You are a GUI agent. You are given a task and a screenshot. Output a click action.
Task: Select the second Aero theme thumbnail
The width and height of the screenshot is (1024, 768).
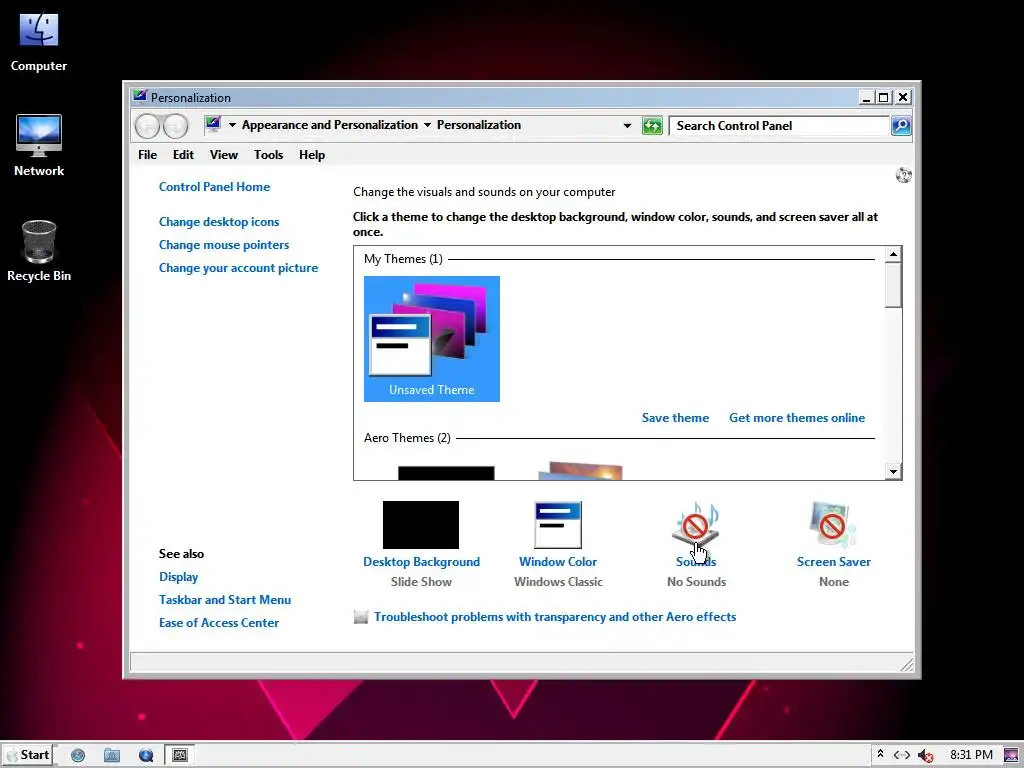[x=581, y=471]
